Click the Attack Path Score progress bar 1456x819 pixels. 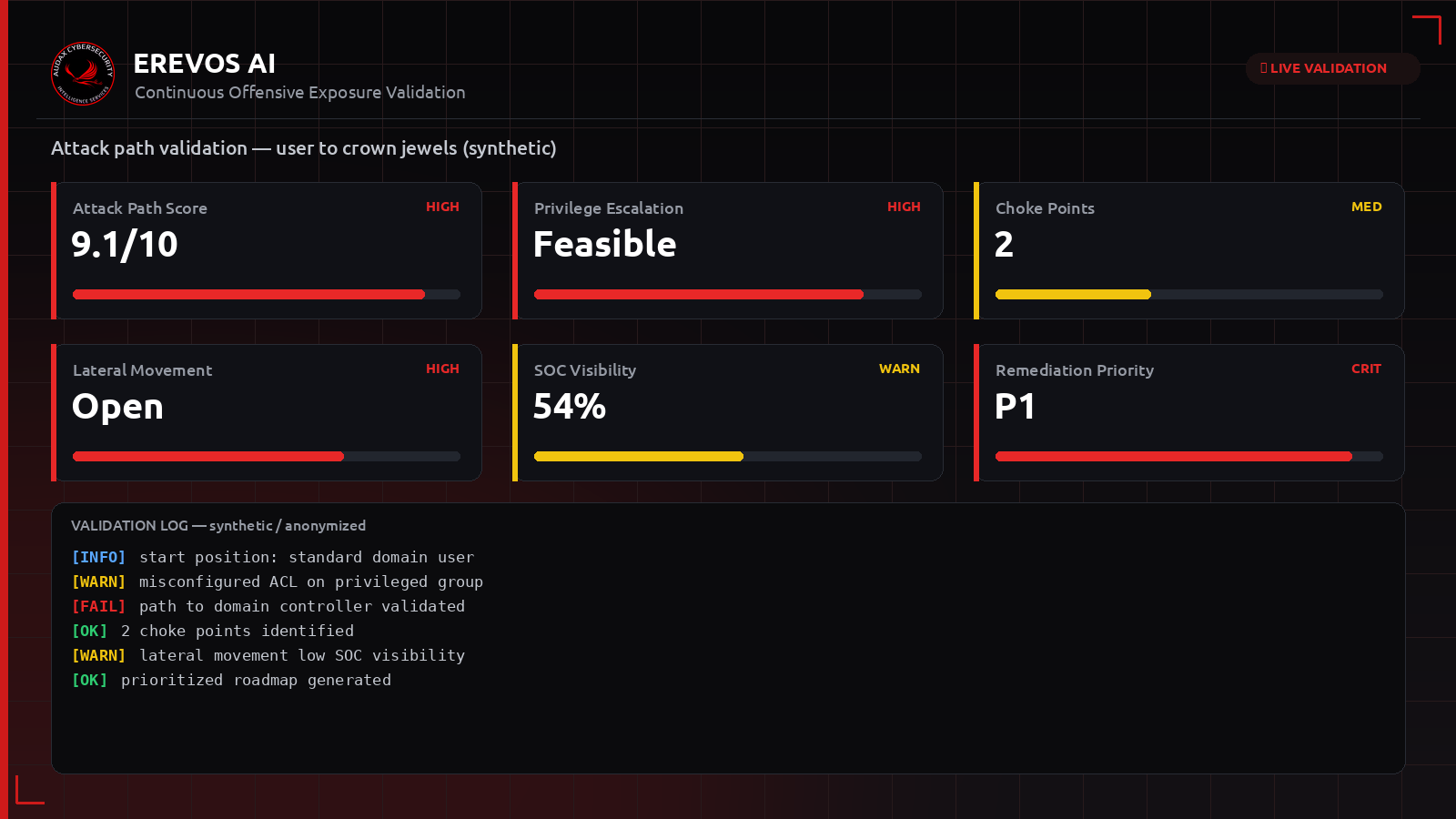point(267,295)
